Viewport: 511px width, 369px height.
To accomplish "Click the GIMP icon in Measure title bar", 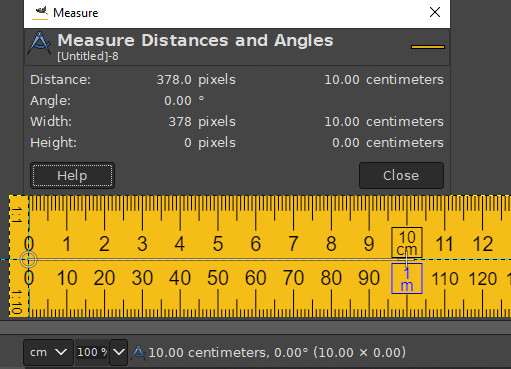I will 40,13.
